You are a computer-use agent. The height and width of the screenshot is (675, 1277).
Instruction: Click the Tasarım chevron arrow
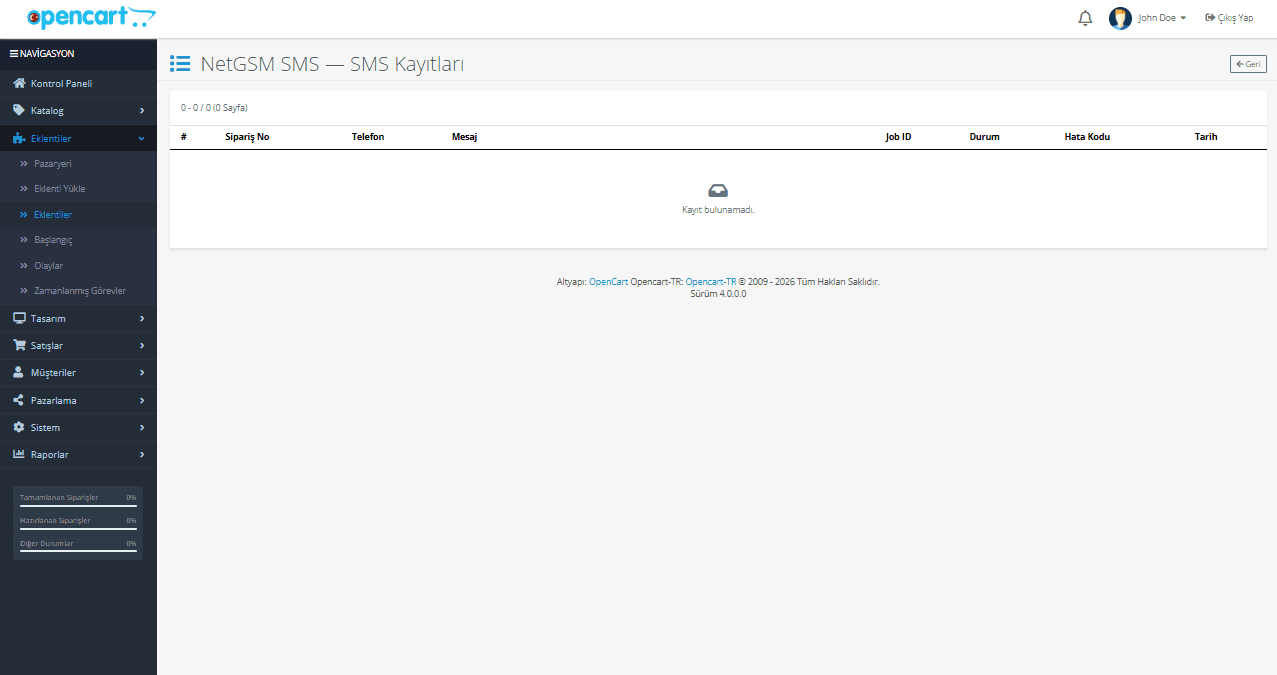point(142,319)
